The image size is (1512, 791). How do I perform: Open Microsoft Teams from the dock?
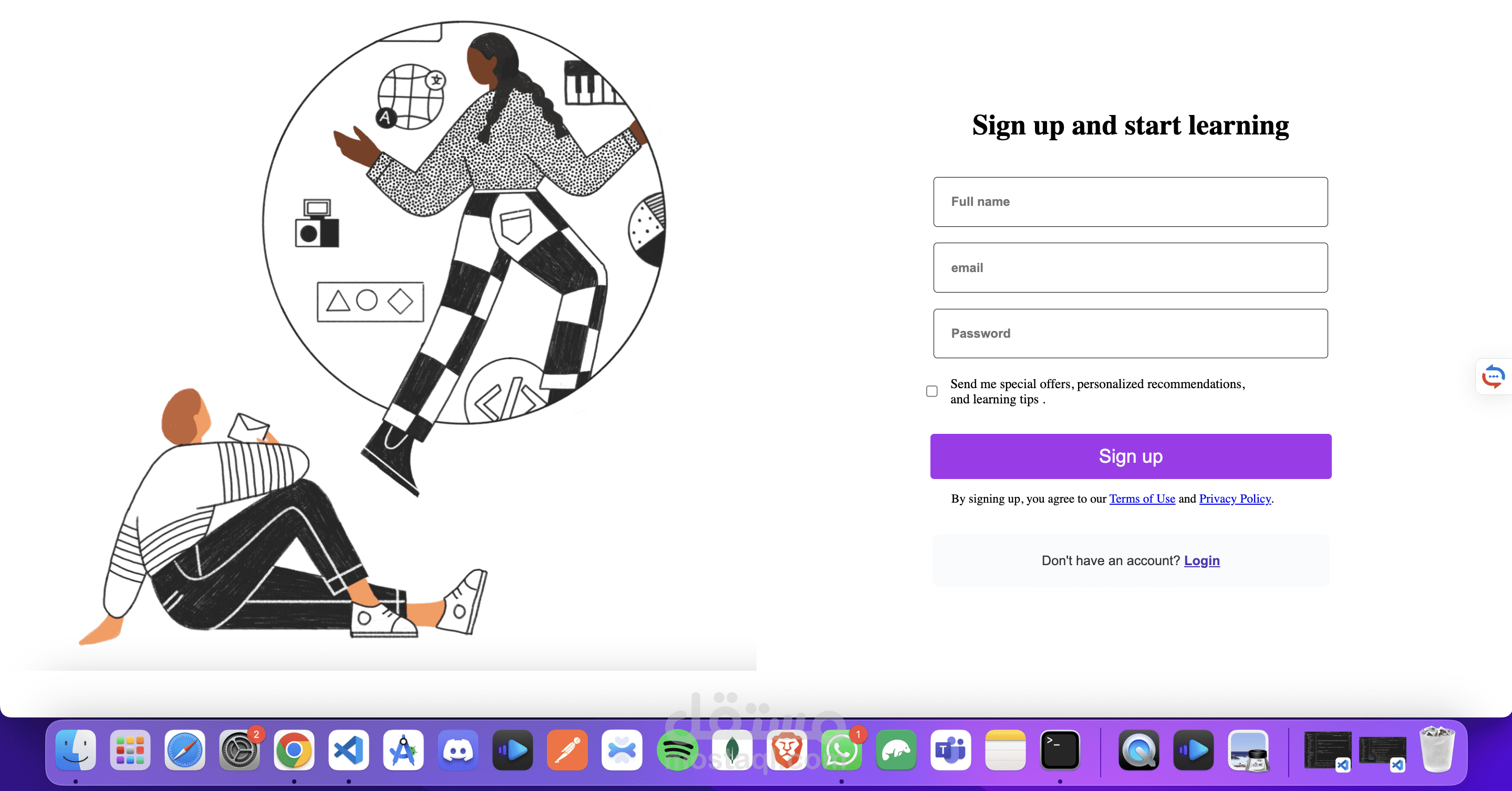click(x=950, y=750)
